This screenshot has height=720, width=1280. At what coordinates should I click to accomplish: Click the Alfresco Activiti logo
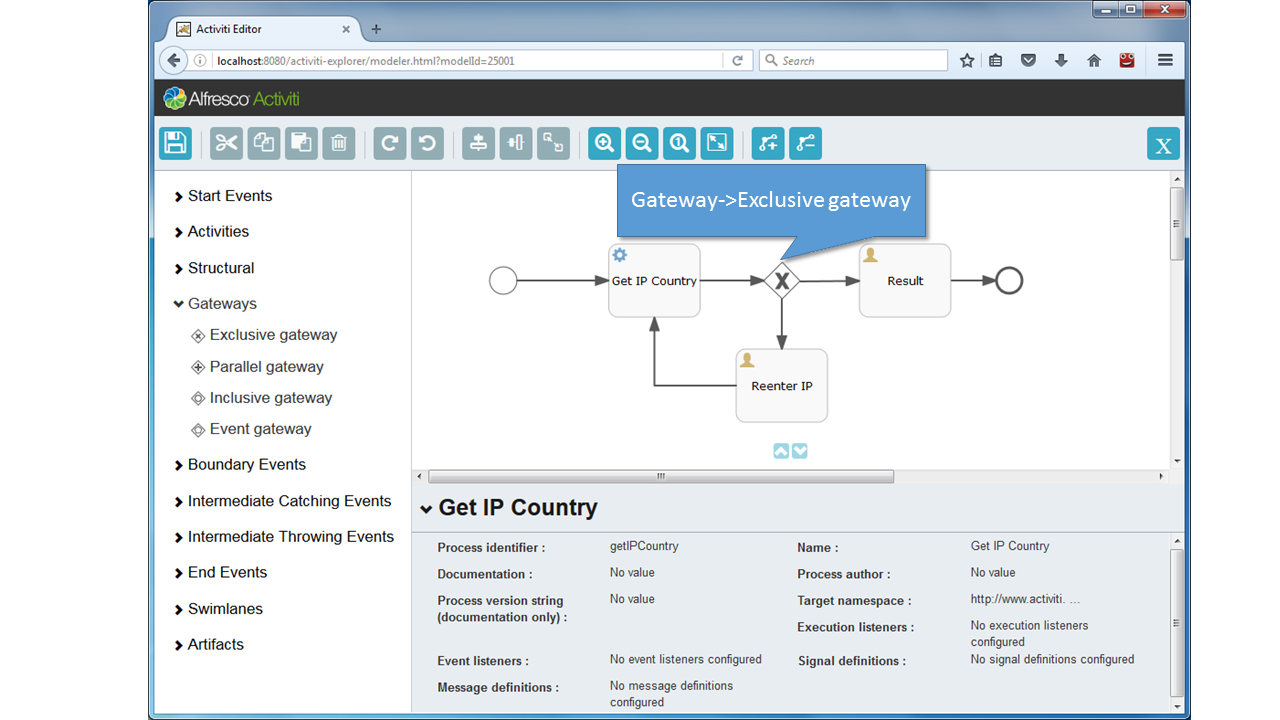231,98
